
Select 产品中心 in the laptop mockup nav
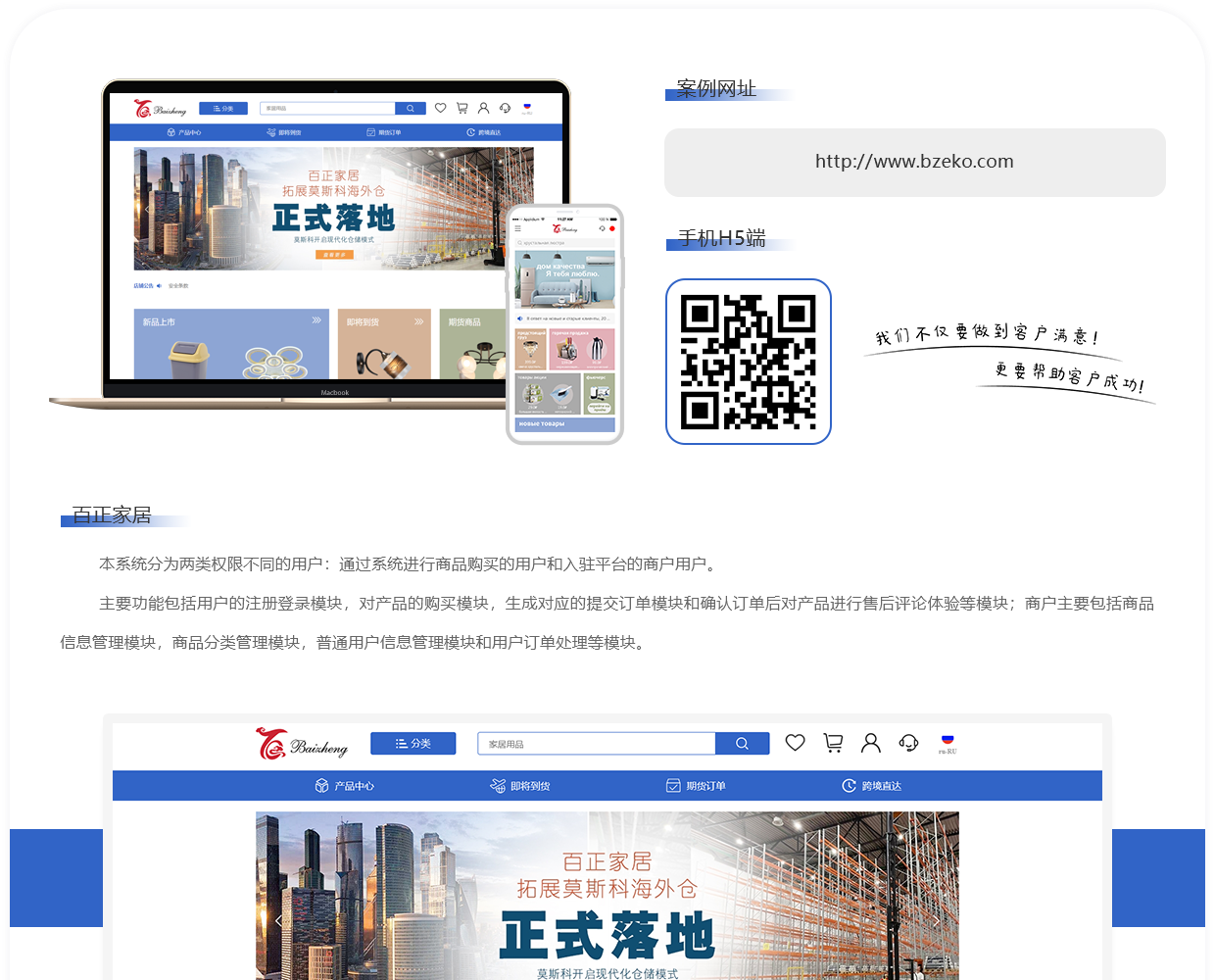(183, 132)
